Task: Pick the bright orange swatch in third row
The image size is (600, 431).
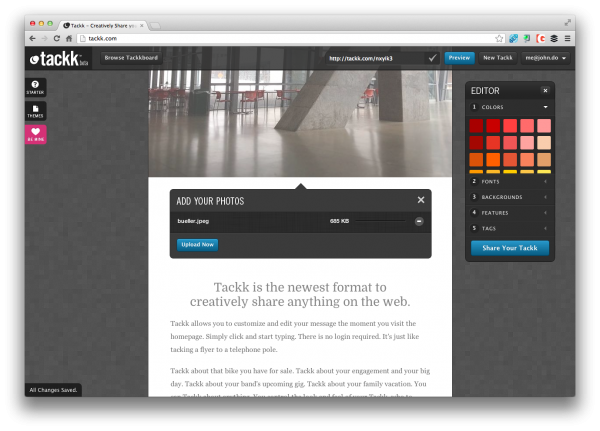Action: tap(493, 160)
